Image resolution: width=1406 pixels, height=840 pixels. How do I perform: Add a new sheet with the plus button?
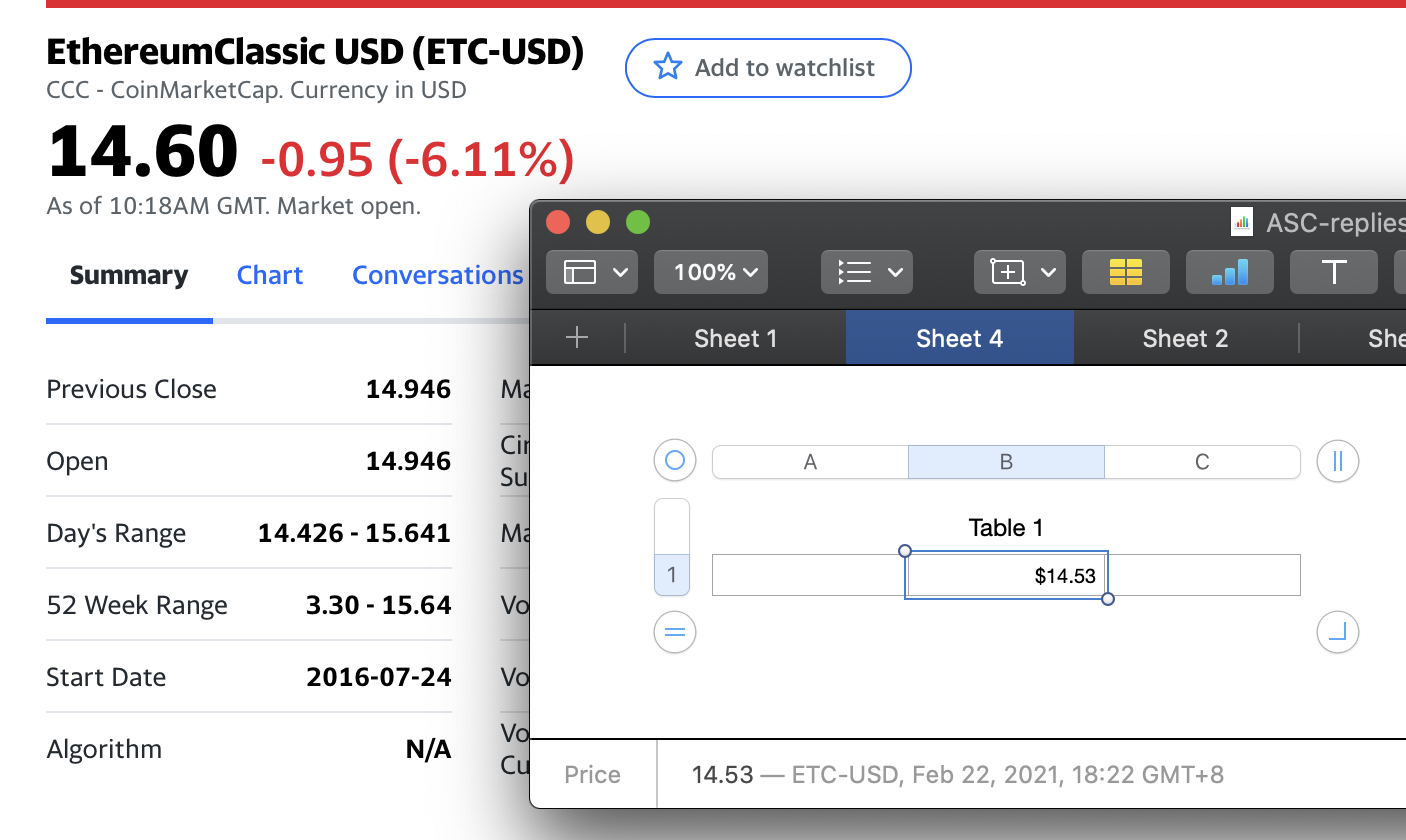(577, 338)
